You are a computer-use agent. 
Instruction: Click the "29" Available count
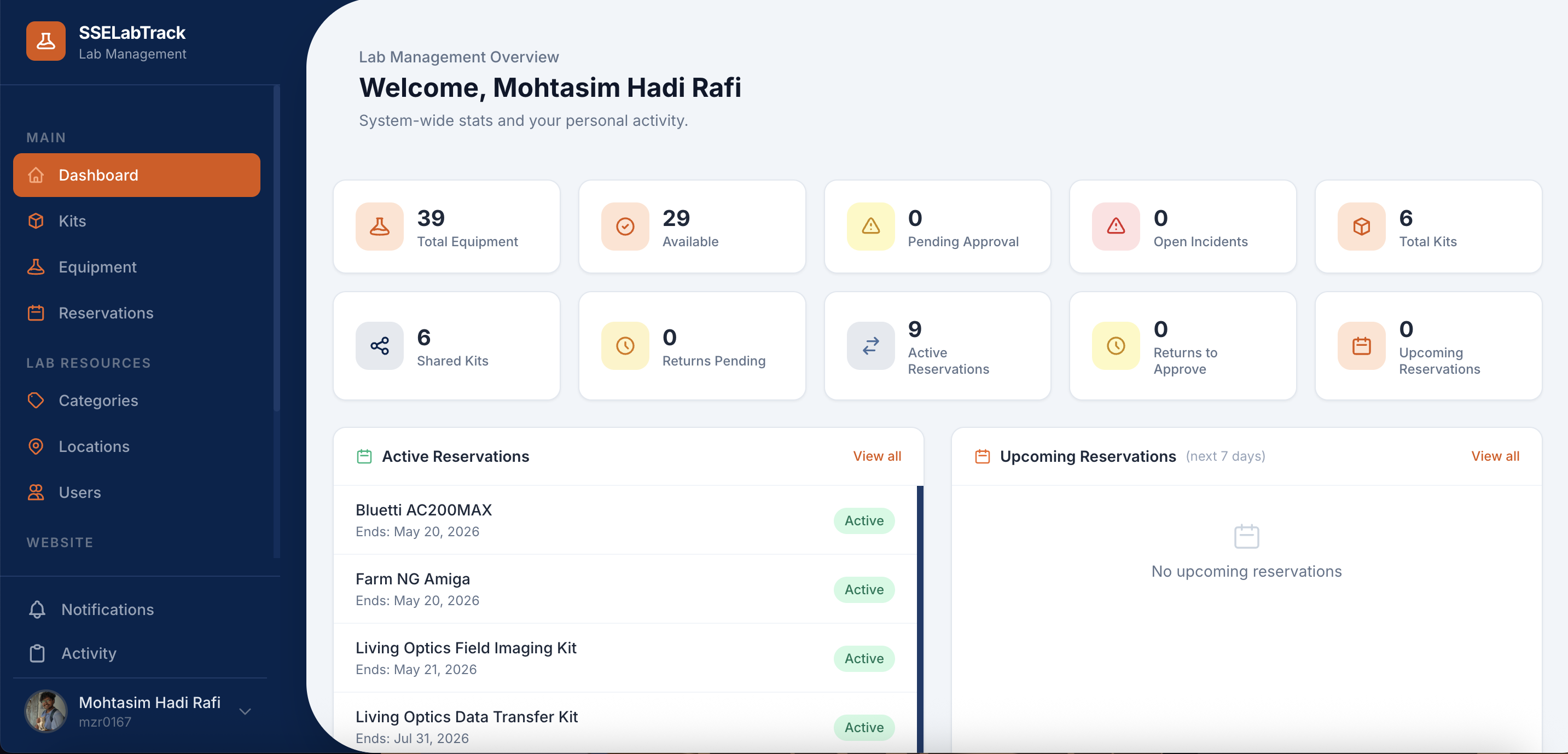[676, 218]
